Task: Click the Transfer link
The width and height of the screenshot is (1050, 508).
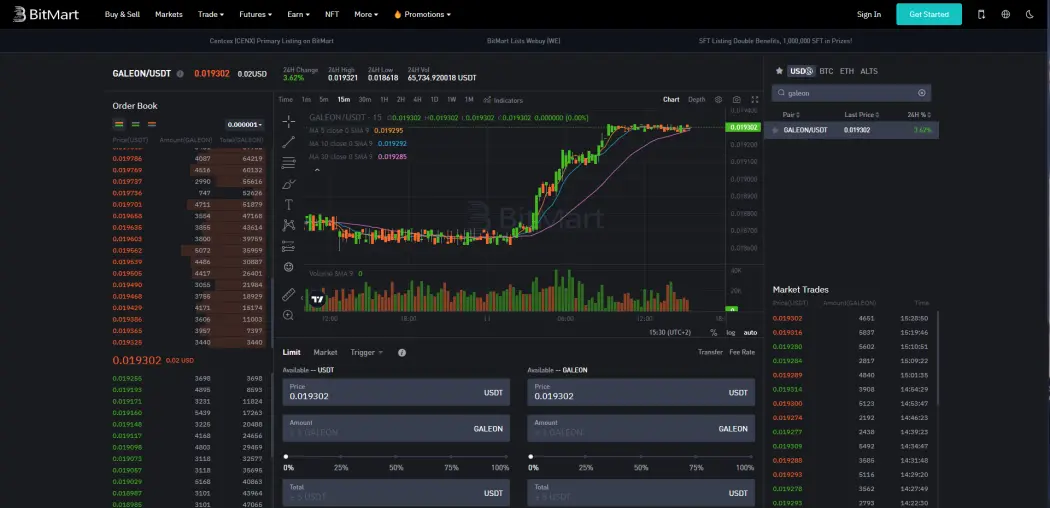Action: tap(710, 352)
